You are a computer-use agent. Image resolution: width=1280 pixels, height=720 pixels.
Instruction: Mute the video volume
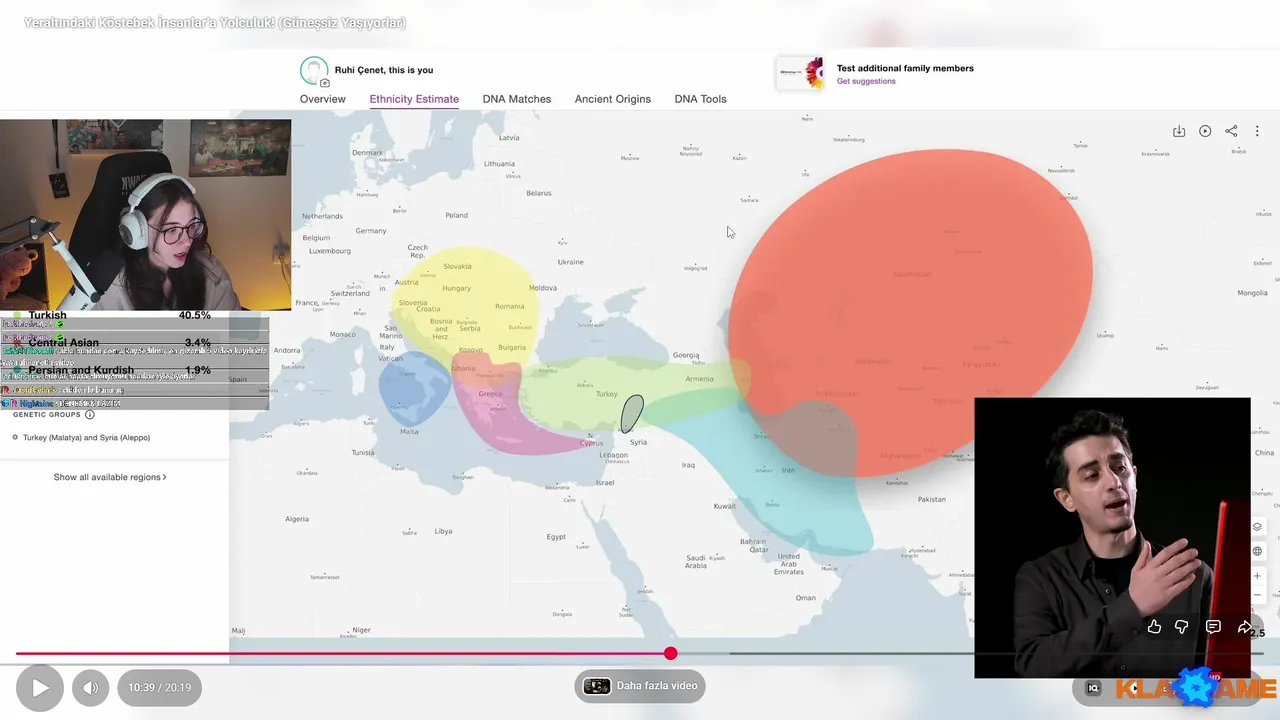(90, 687)
